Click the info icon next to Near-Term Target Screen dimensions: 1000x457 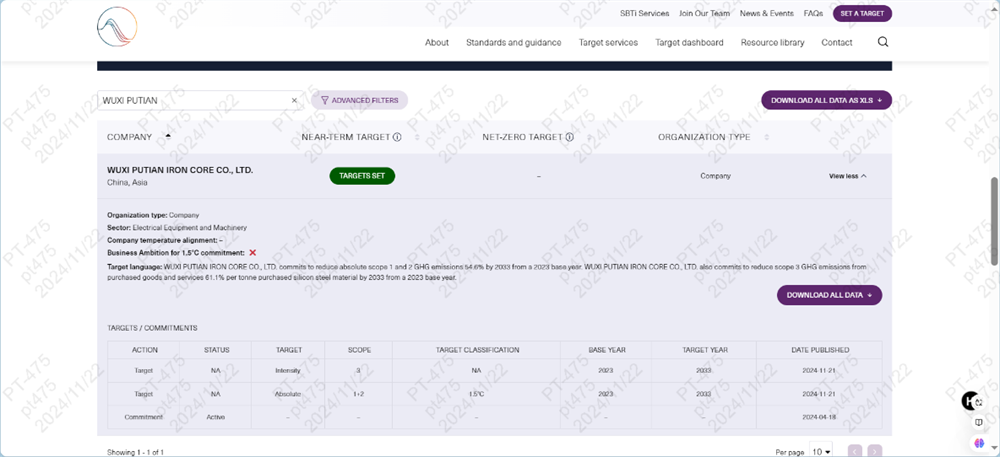tap(397, 137)
